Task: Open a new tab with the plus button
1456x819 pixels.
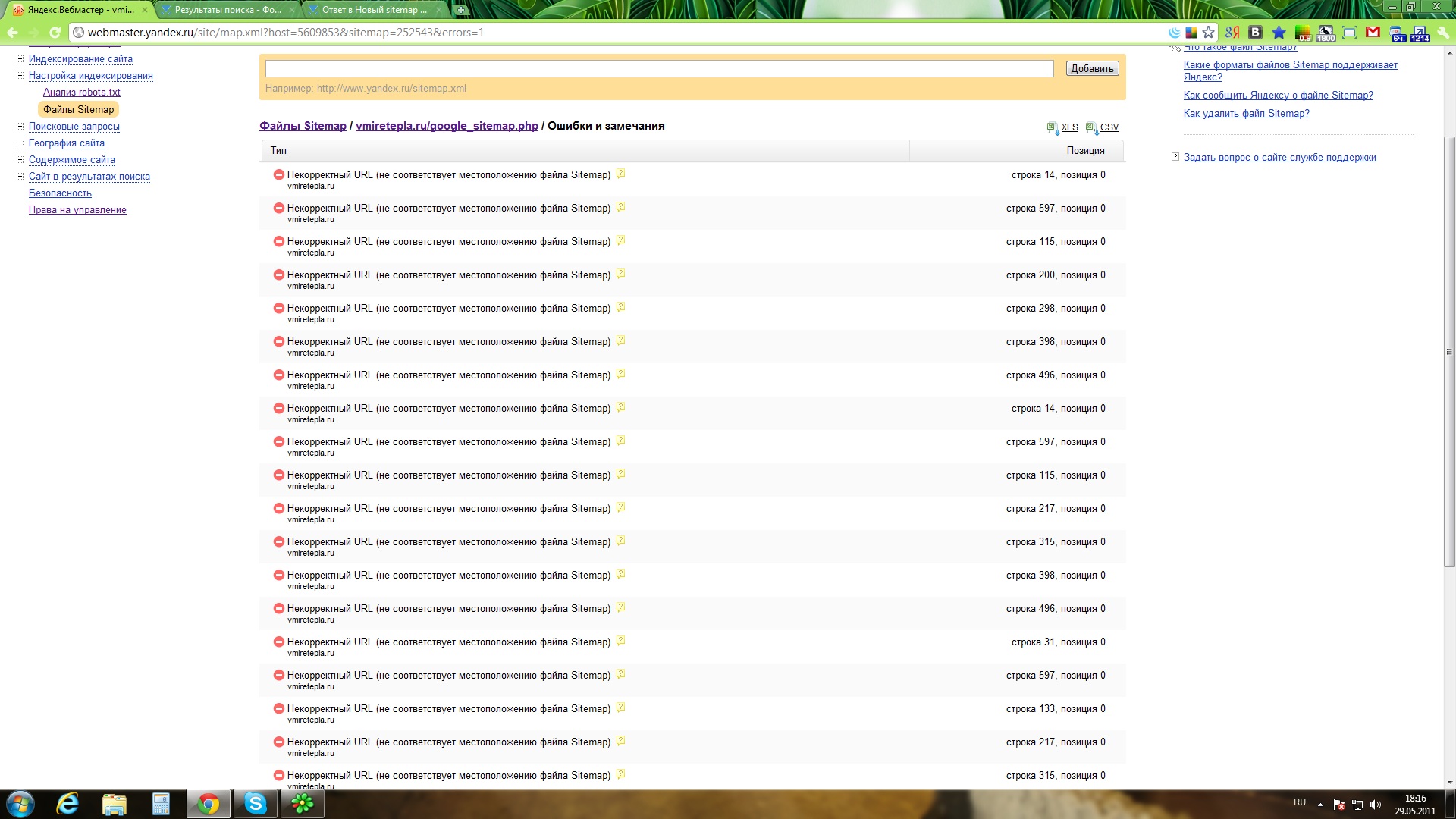Action: click(460, 10)
